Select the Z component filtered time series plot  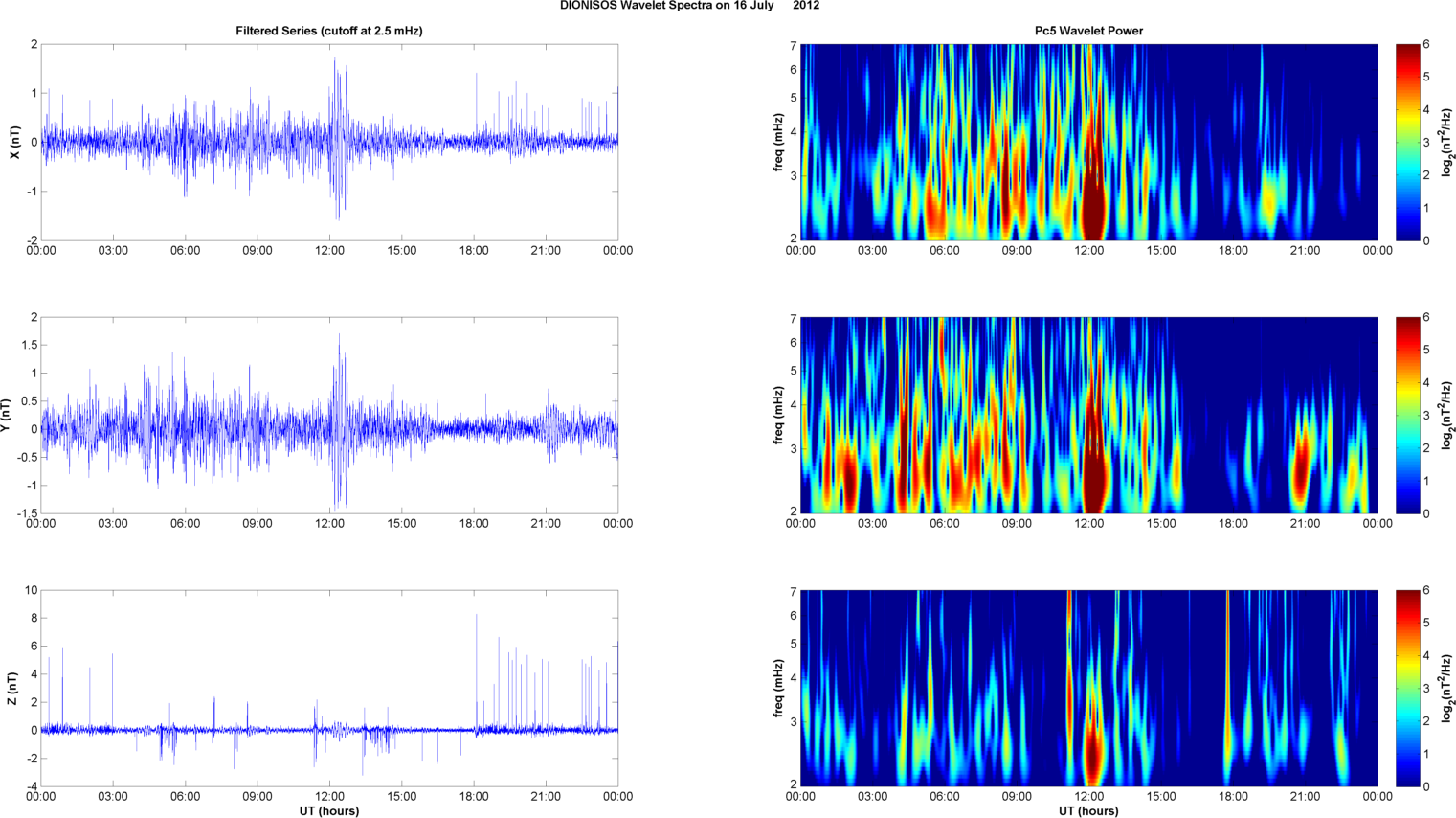pos(329,688)
